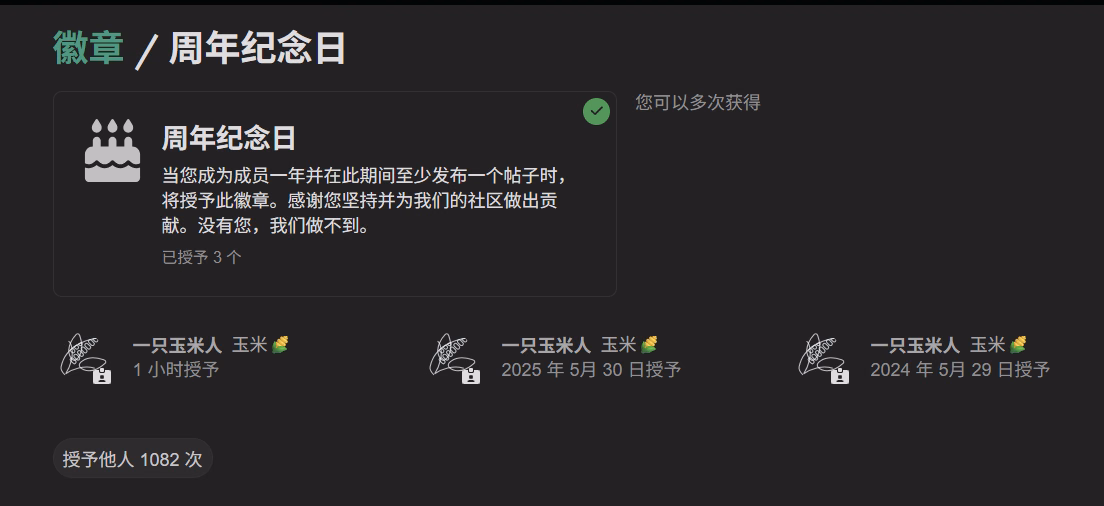This screenshot has width=1104, height=506.
Task: Open 一只玉米人 username above 2025 年 5月 30 日
Action: [x=546, y=345]
